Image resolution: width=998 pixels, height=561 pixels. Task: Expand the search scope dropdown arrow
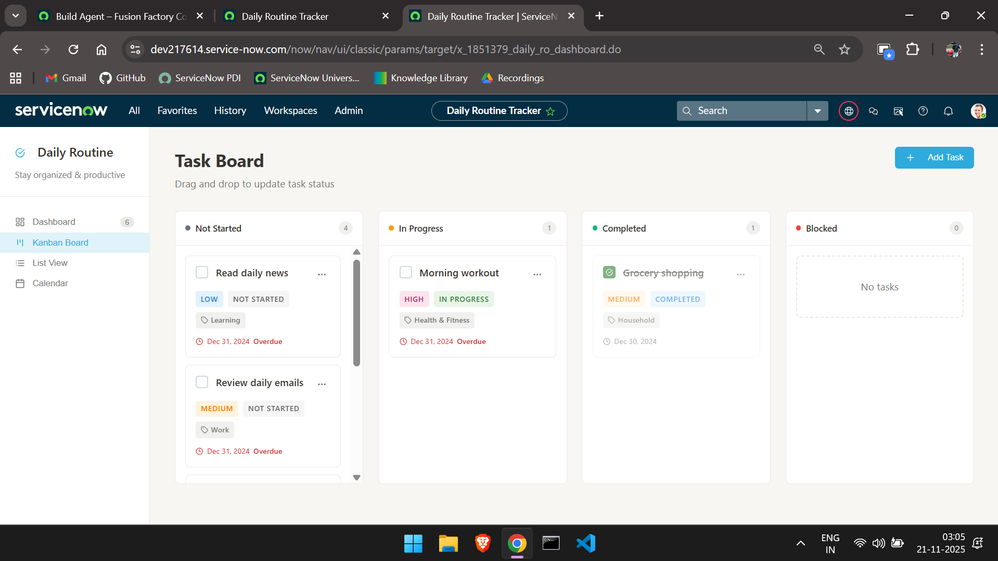click(817, 111)
